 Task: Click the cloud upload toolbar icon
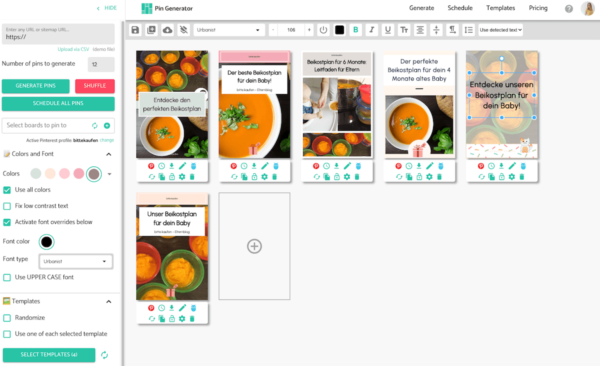[x=167, y=30]
